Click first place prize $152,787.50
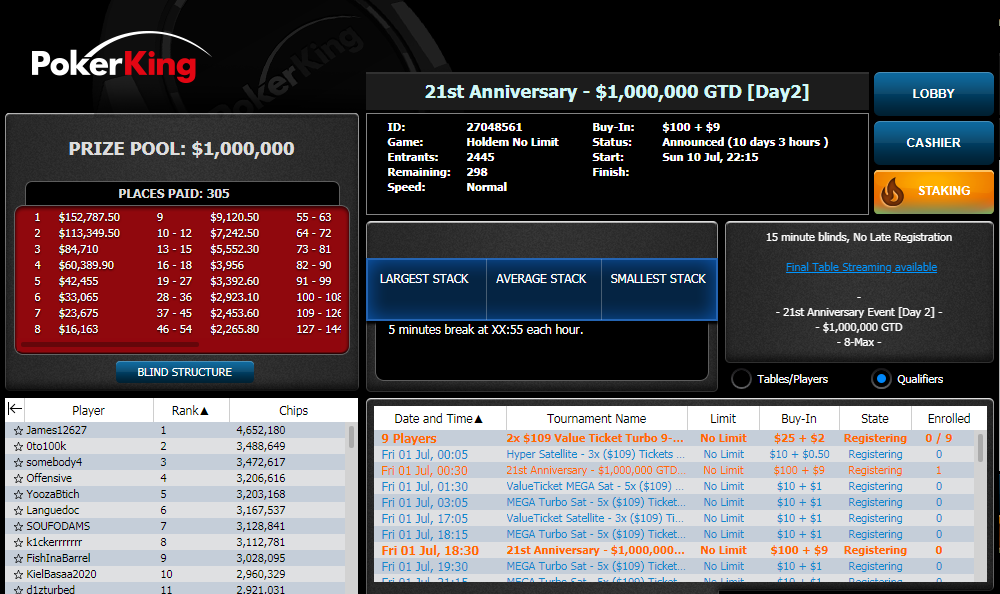Image resolution: width=1000 pixels, height=594 pixels. 89,217
